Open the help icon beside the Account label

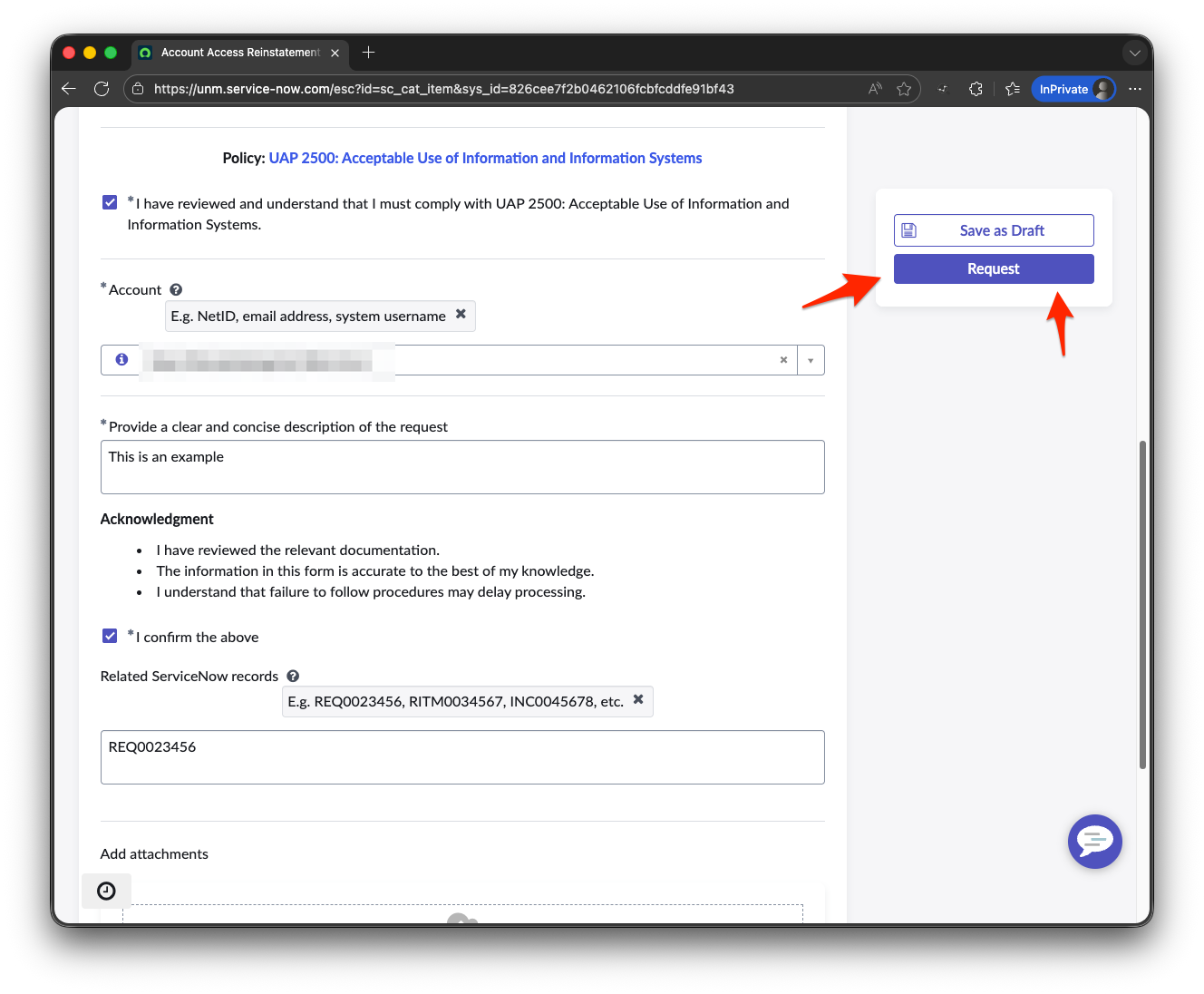pyautogui.click(x=175, y=288)
